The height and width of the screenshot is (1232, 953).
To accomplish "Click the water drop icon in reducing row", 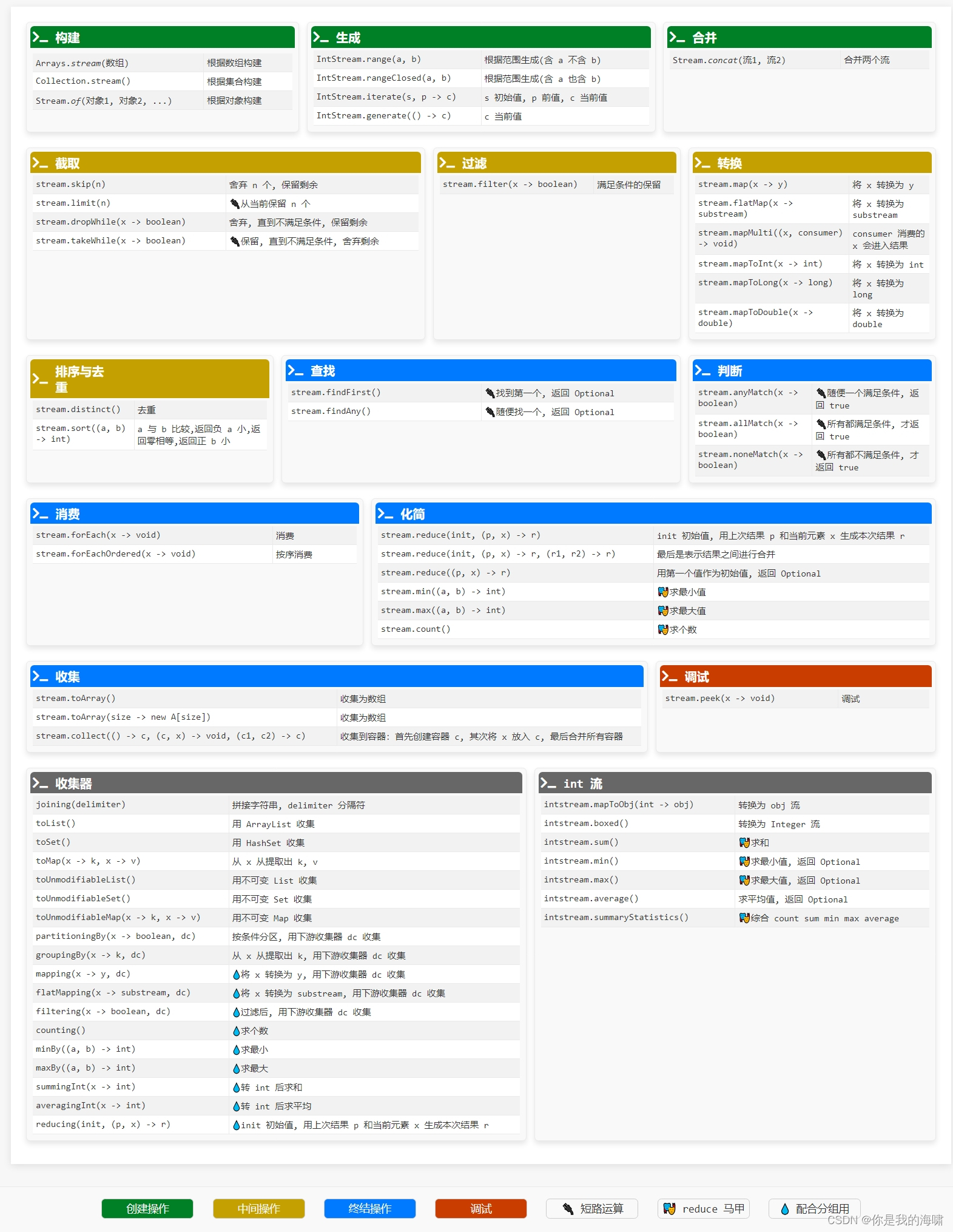I will click(237, 1125).
